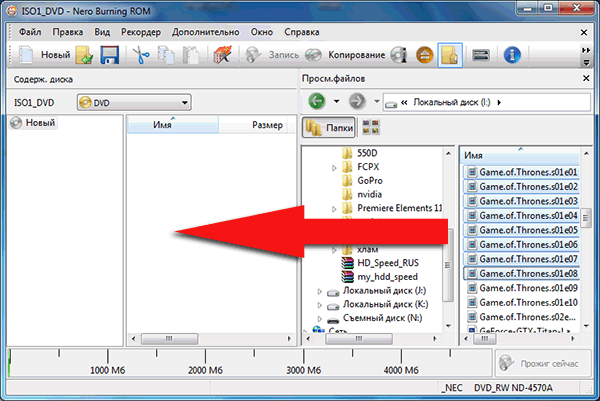Open the forward button history dropdown arrow

coord(377,101)
